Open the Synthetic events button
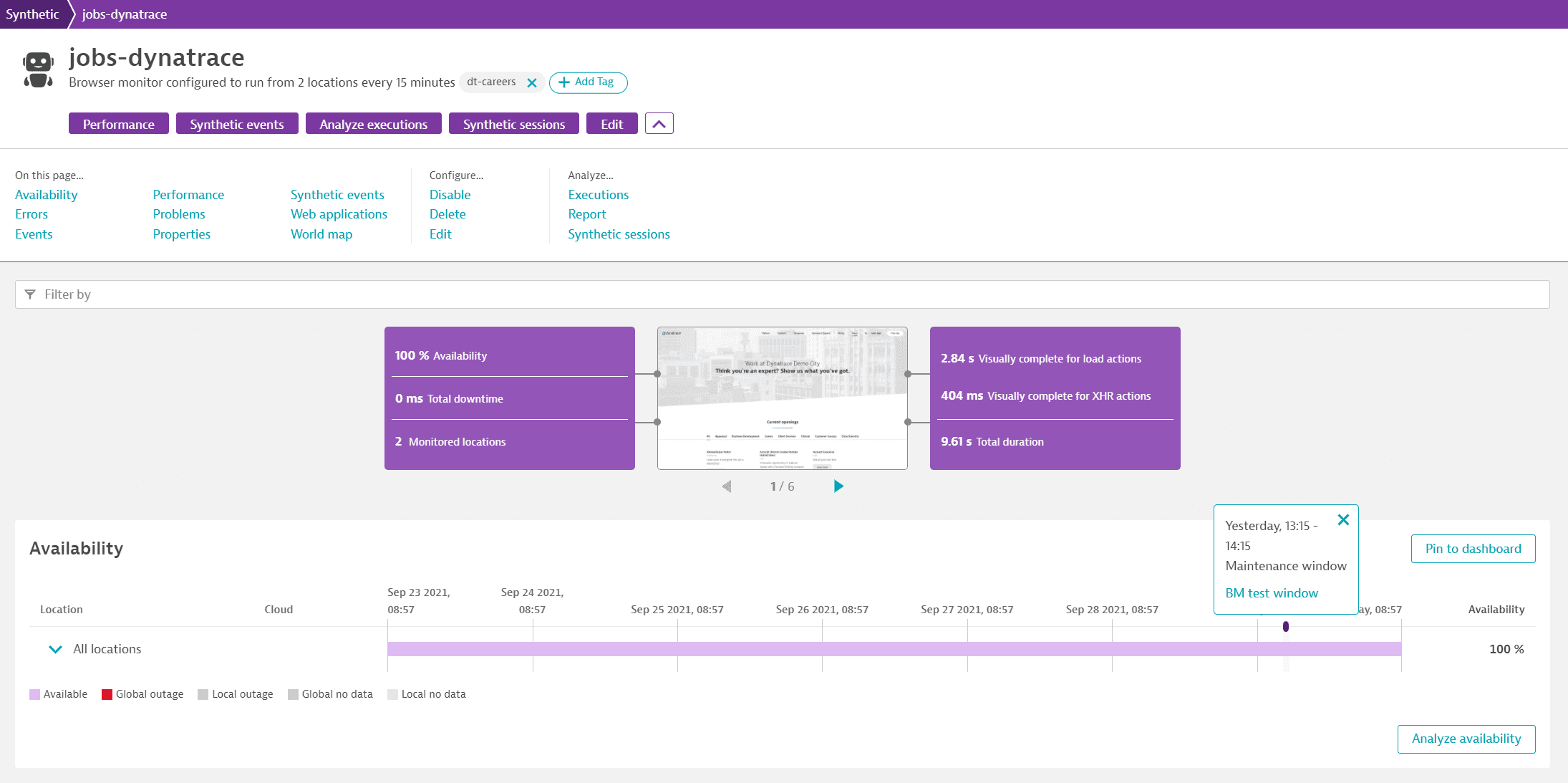 237,124
